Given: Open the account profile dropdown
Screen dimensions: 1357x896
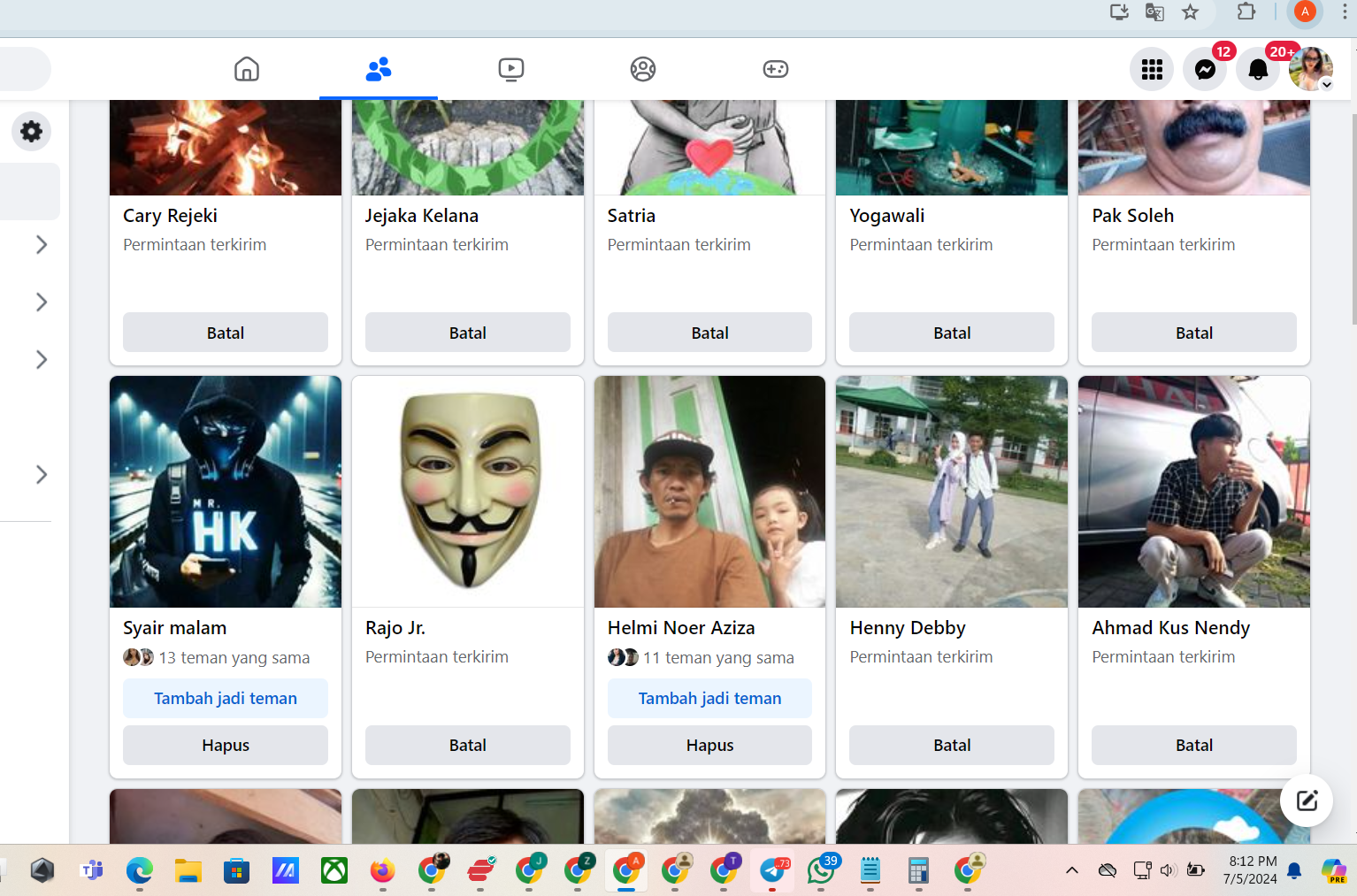Looking at the screenshot, I should pyautogui.click(x=1311, y=69).
